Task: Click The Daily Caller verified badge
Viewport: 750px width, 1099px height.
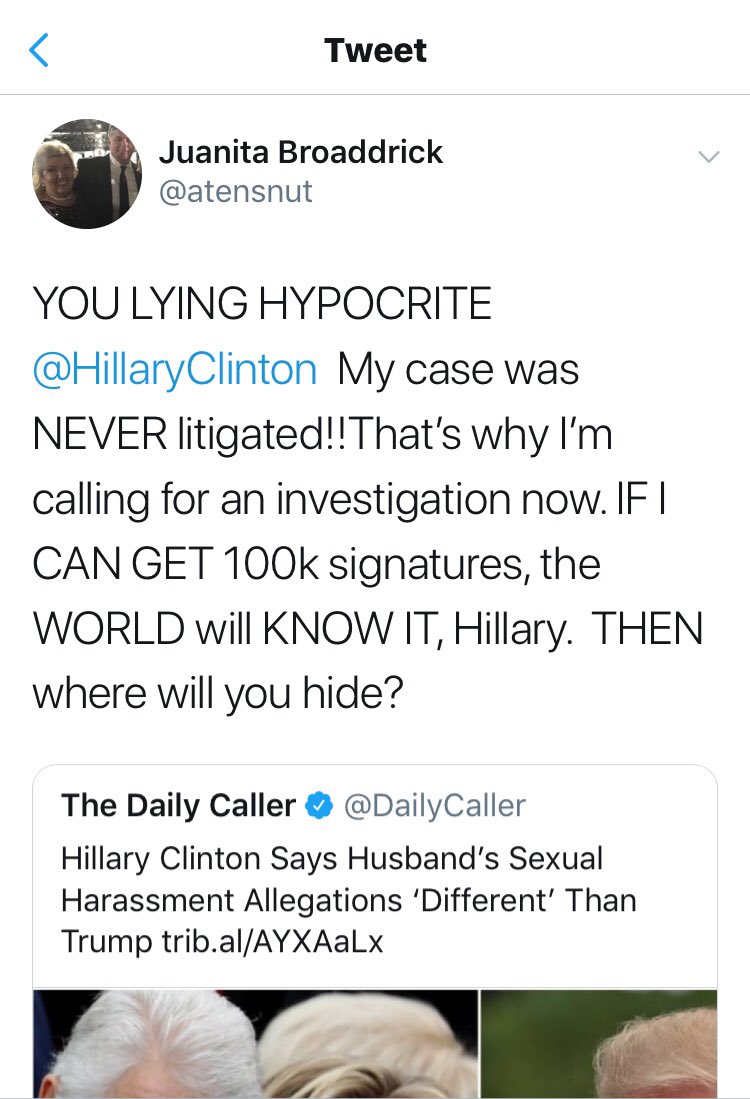Action: 319,806
